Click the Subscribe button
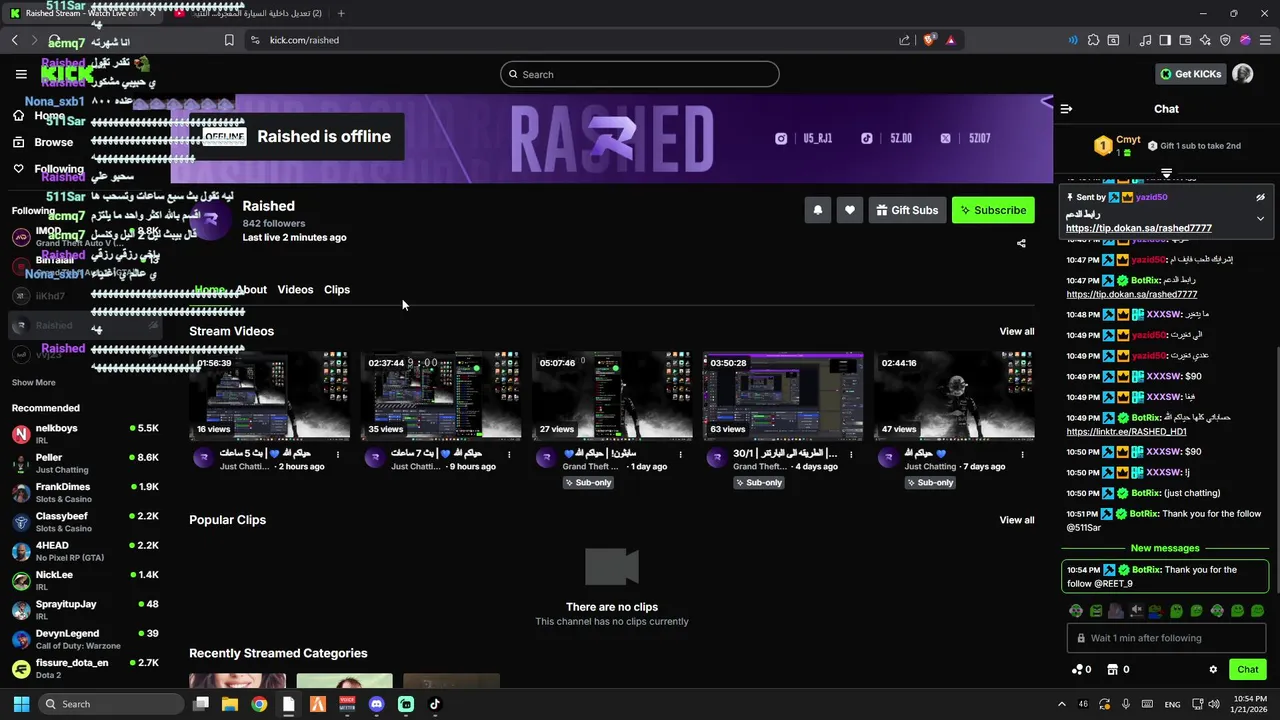 click(x=993, y=210)
